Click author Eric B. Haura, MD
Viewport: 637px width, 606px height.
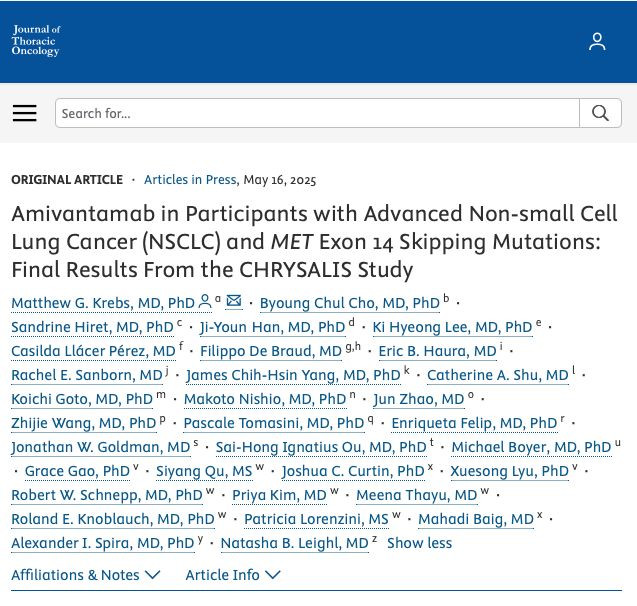click(x=438, y=351)
